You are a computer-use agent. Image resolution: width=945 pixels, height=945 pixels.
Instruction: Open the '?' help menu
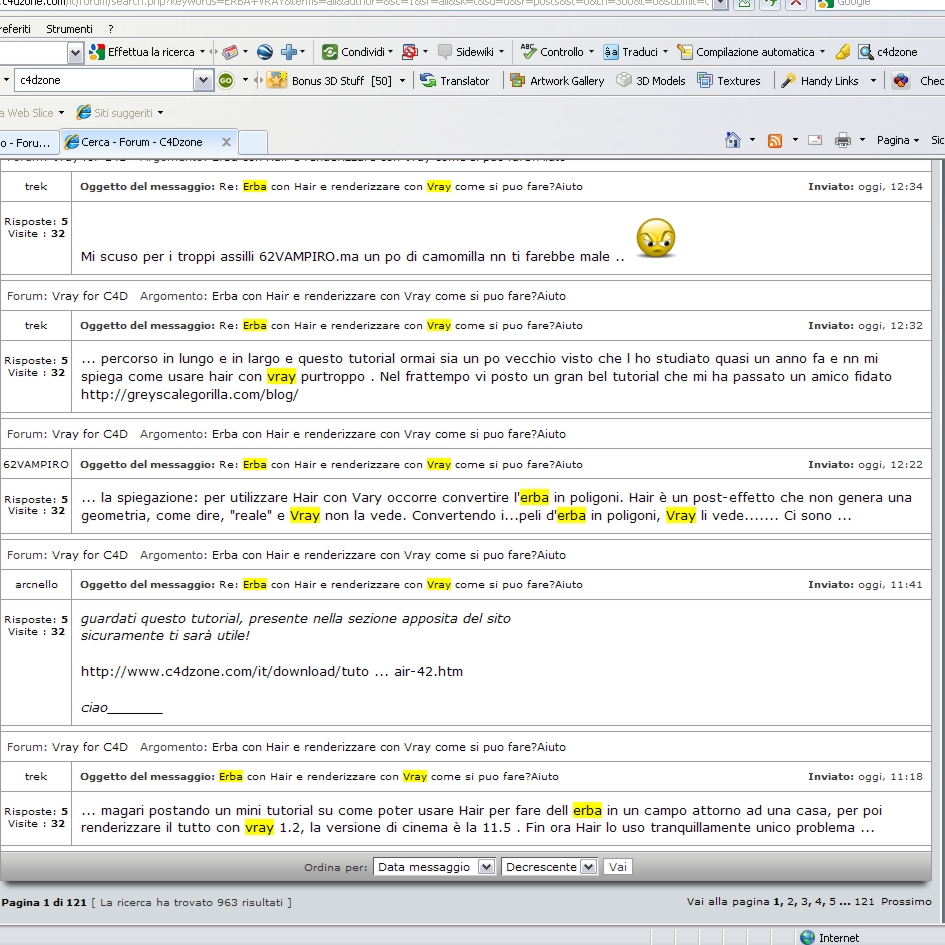[x=111, y=29]
